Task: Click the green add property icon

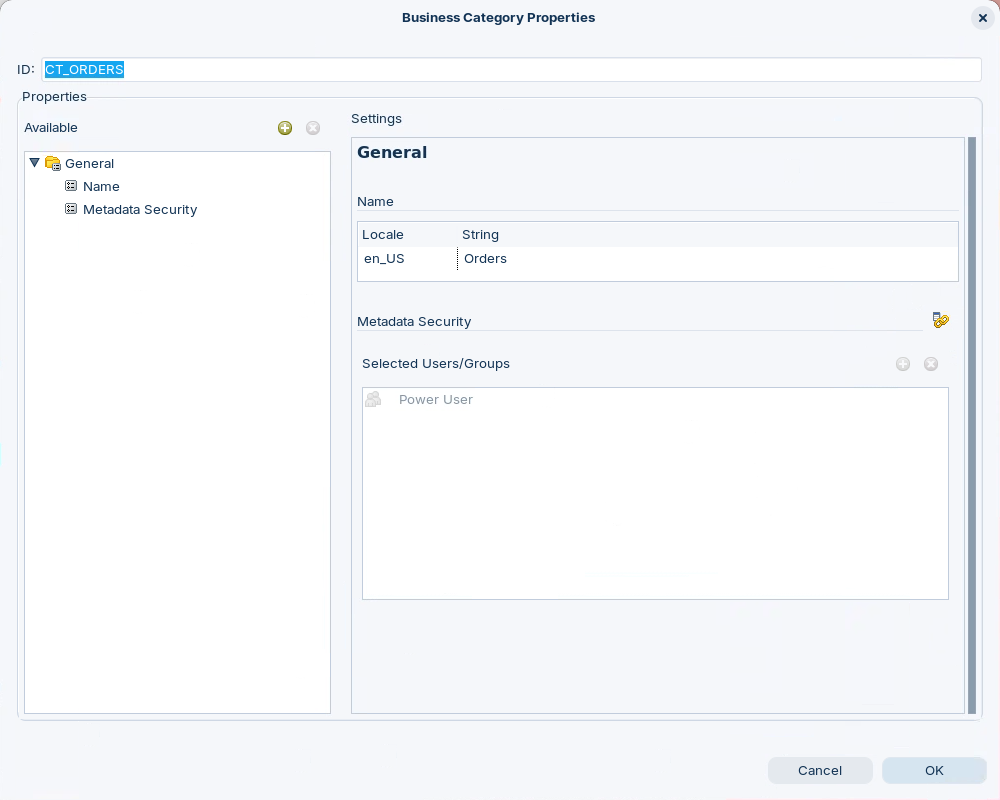Action: coord(285,128)
